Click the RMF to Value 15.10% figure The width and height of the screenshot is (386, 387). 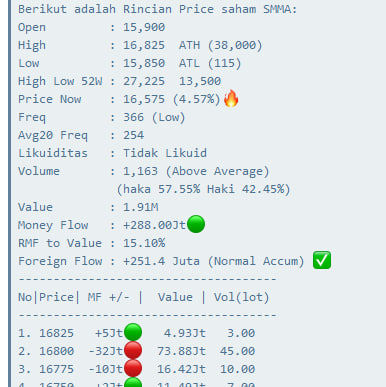tap(144, 243)
